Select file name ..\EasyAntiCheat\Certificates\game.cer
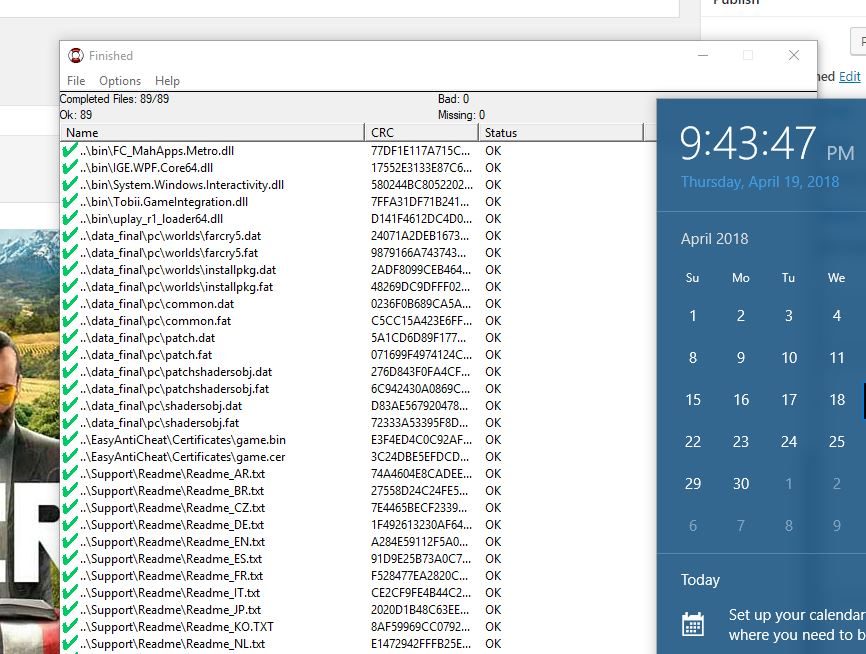Image resolution: width=866 pixels, height=654 pixels. point(182,457)
